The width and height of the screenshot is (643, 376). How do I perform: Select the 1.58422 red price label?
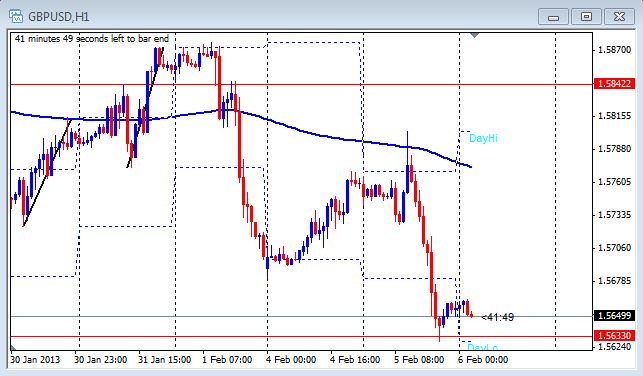pos(614,84)
